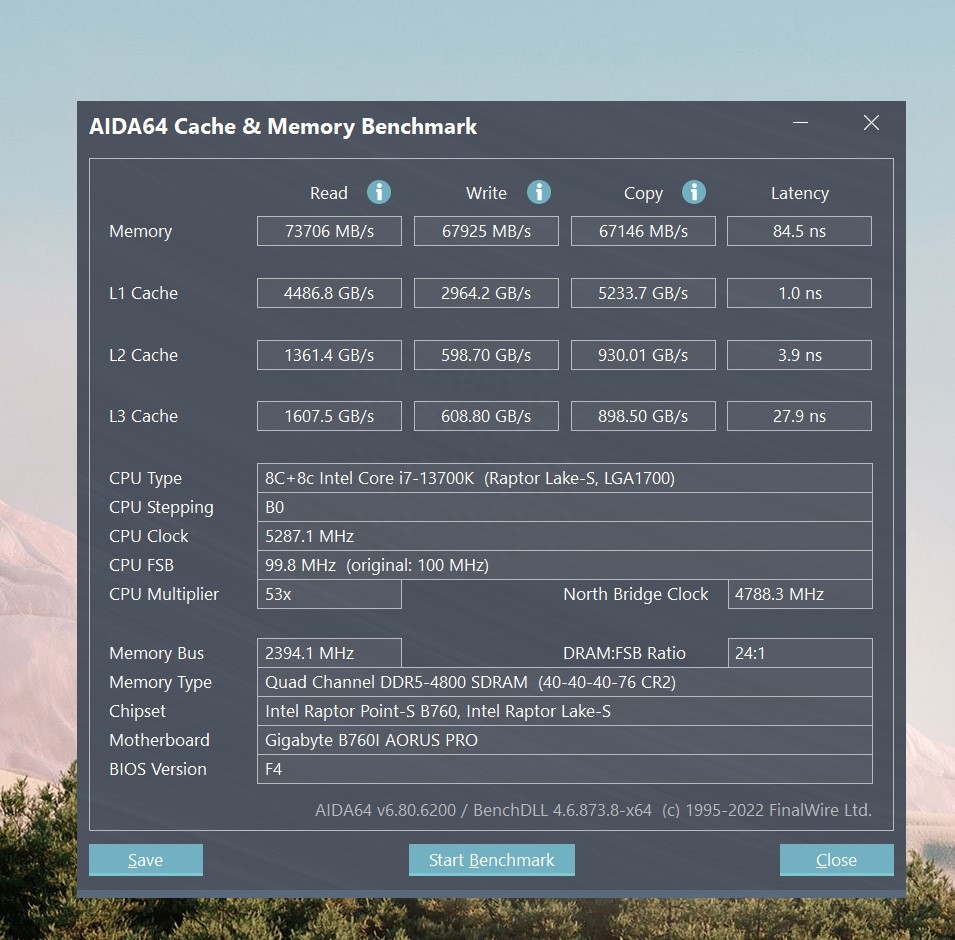The image size is (955, 940).
Task: Save the benchmark results
Action: 146,860
